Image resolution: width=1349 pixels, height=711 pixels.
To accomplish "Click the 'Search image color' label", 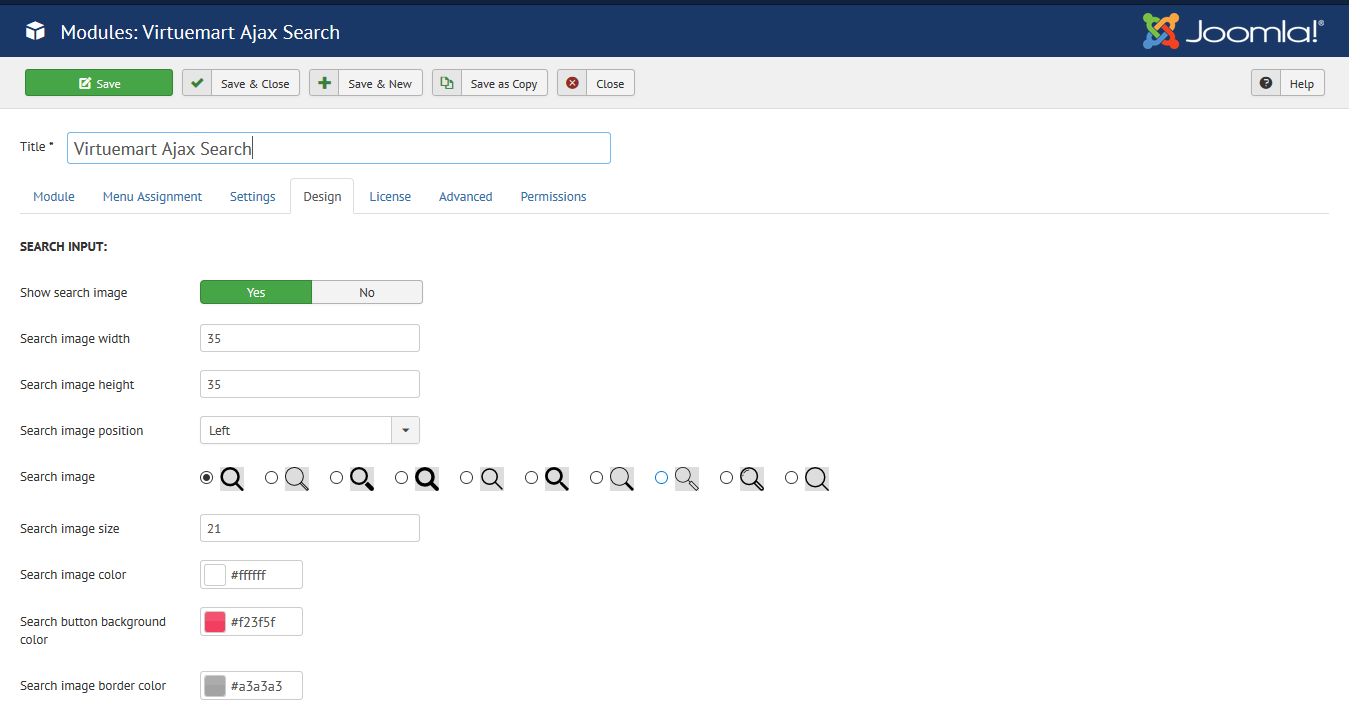I will tap(73, 575).
